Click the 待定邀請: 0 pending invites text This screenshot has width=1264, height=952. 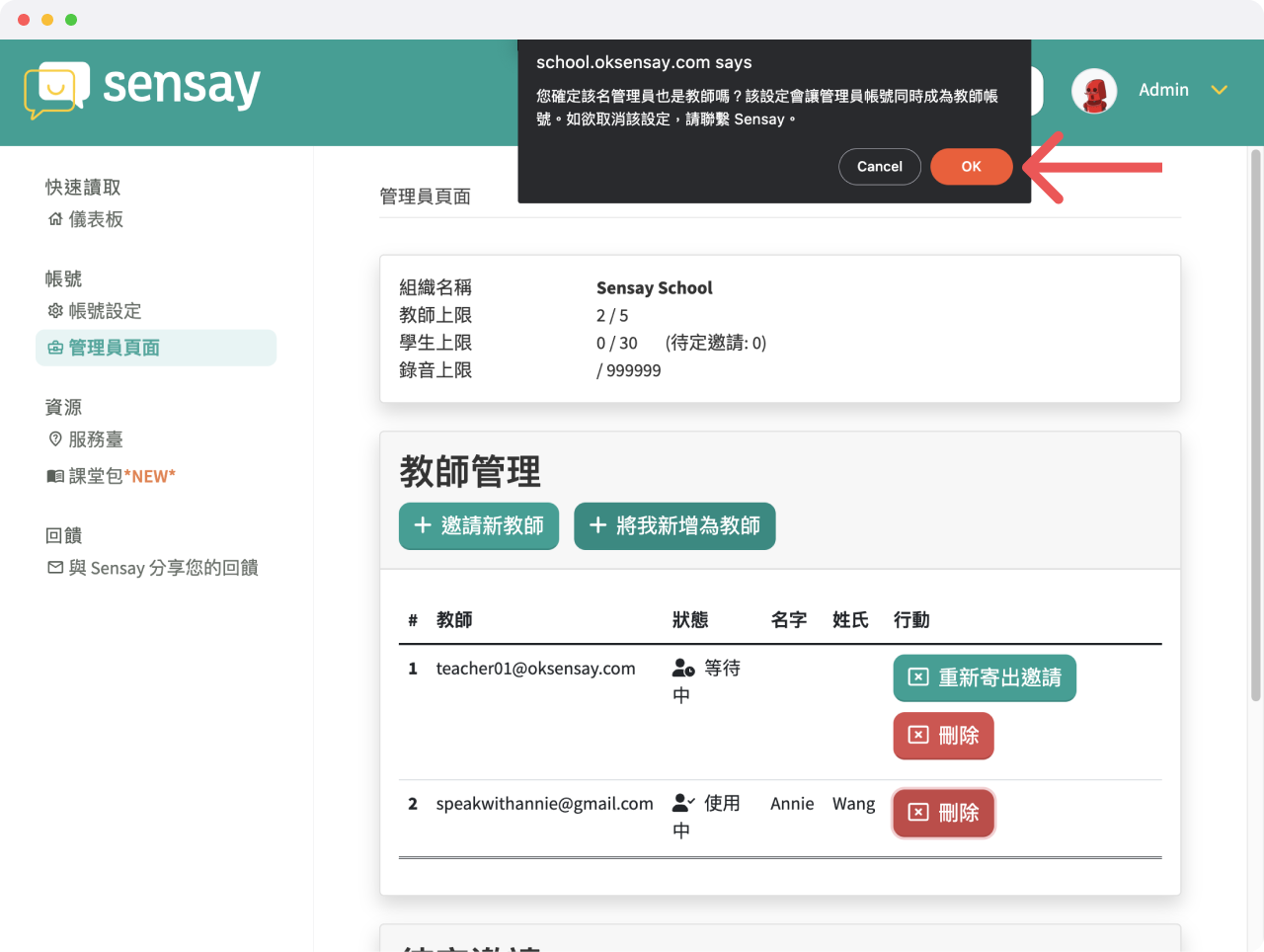[x=716, y=344]
